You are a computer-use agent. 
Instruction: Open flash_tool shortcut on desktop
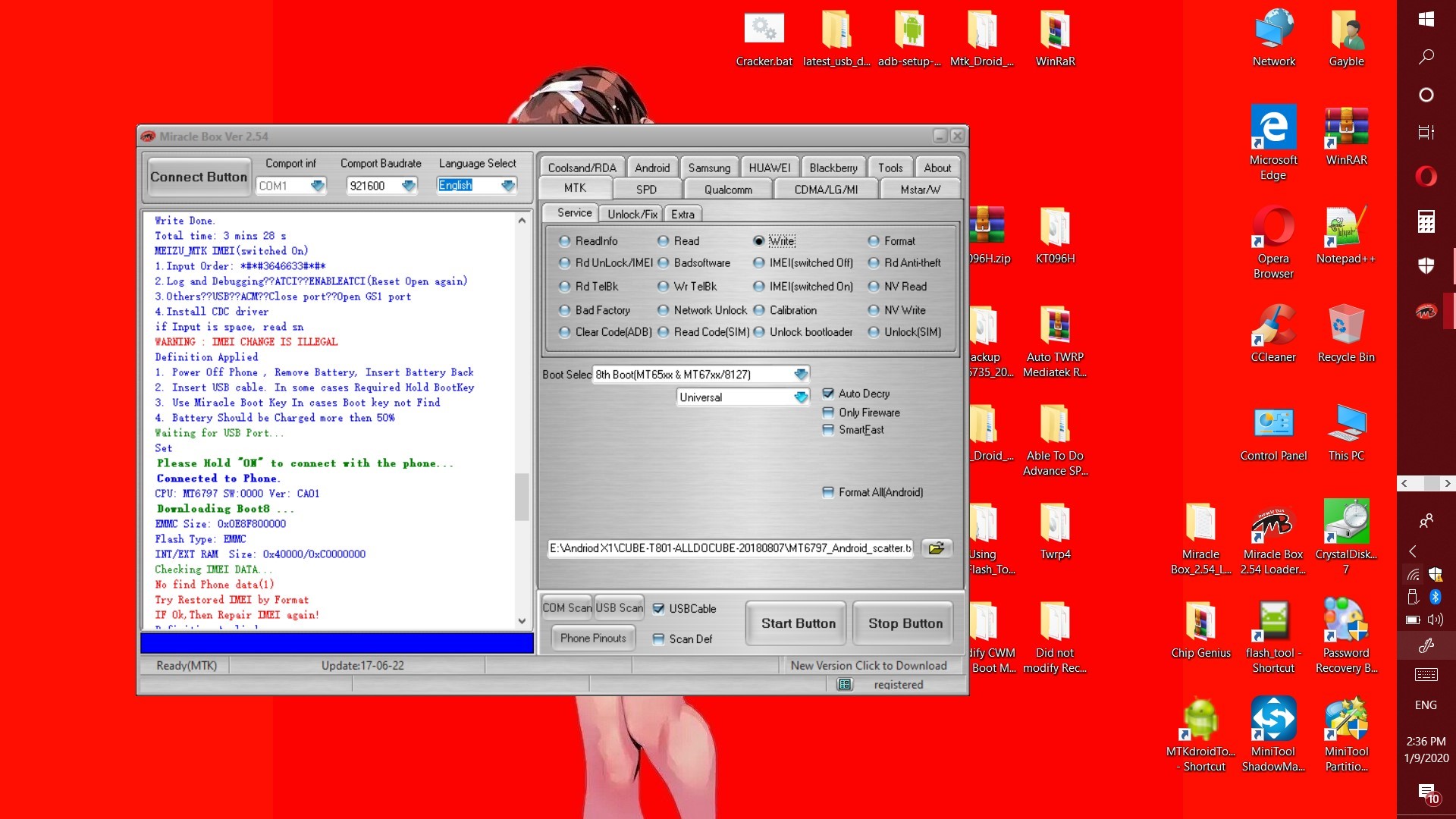1274,637
